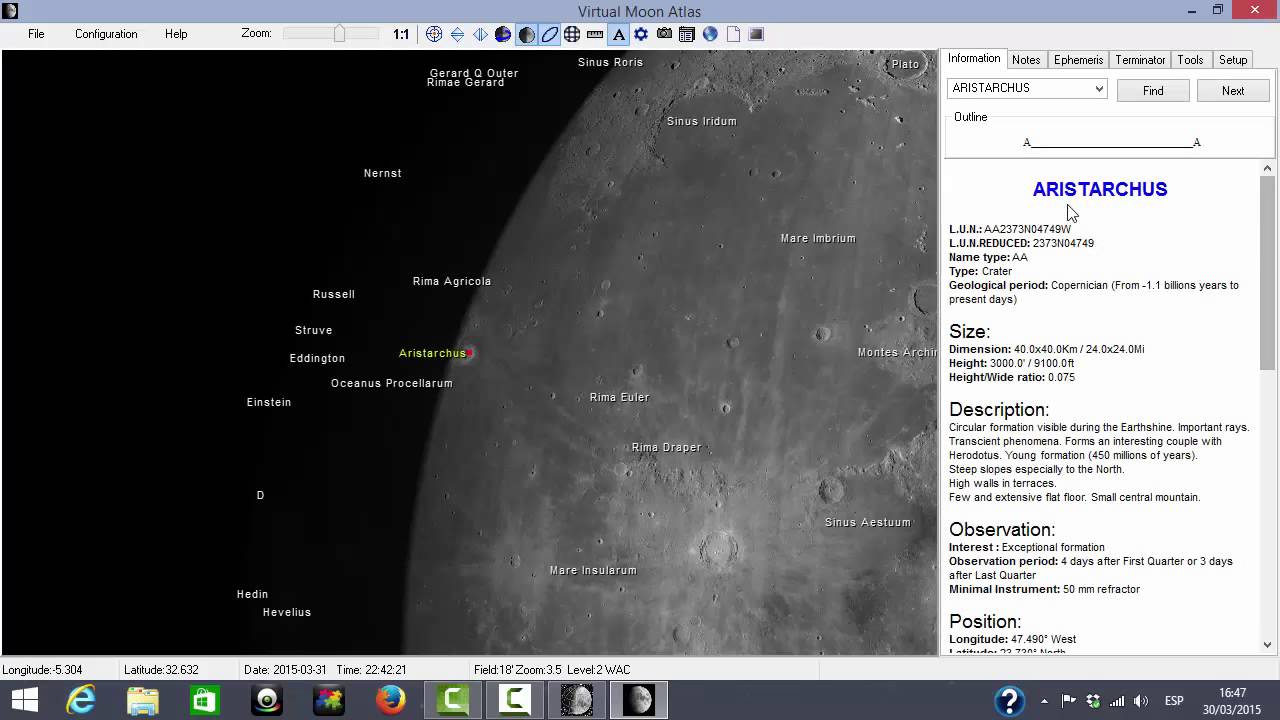This screenshot has height=720, width=1280.
Task: Switch to the Tools tab
Action: coord(1190,60)
